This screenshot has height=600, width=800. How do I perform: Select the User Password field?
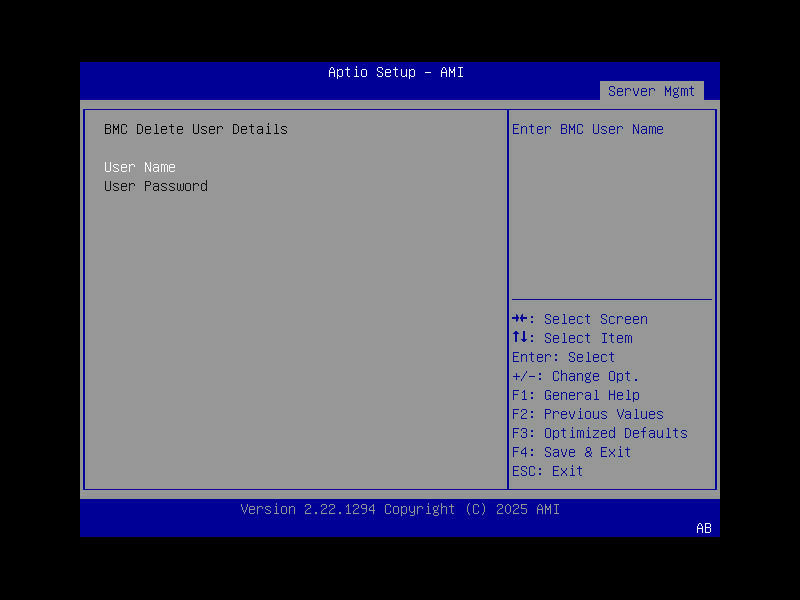pos(155,186)
